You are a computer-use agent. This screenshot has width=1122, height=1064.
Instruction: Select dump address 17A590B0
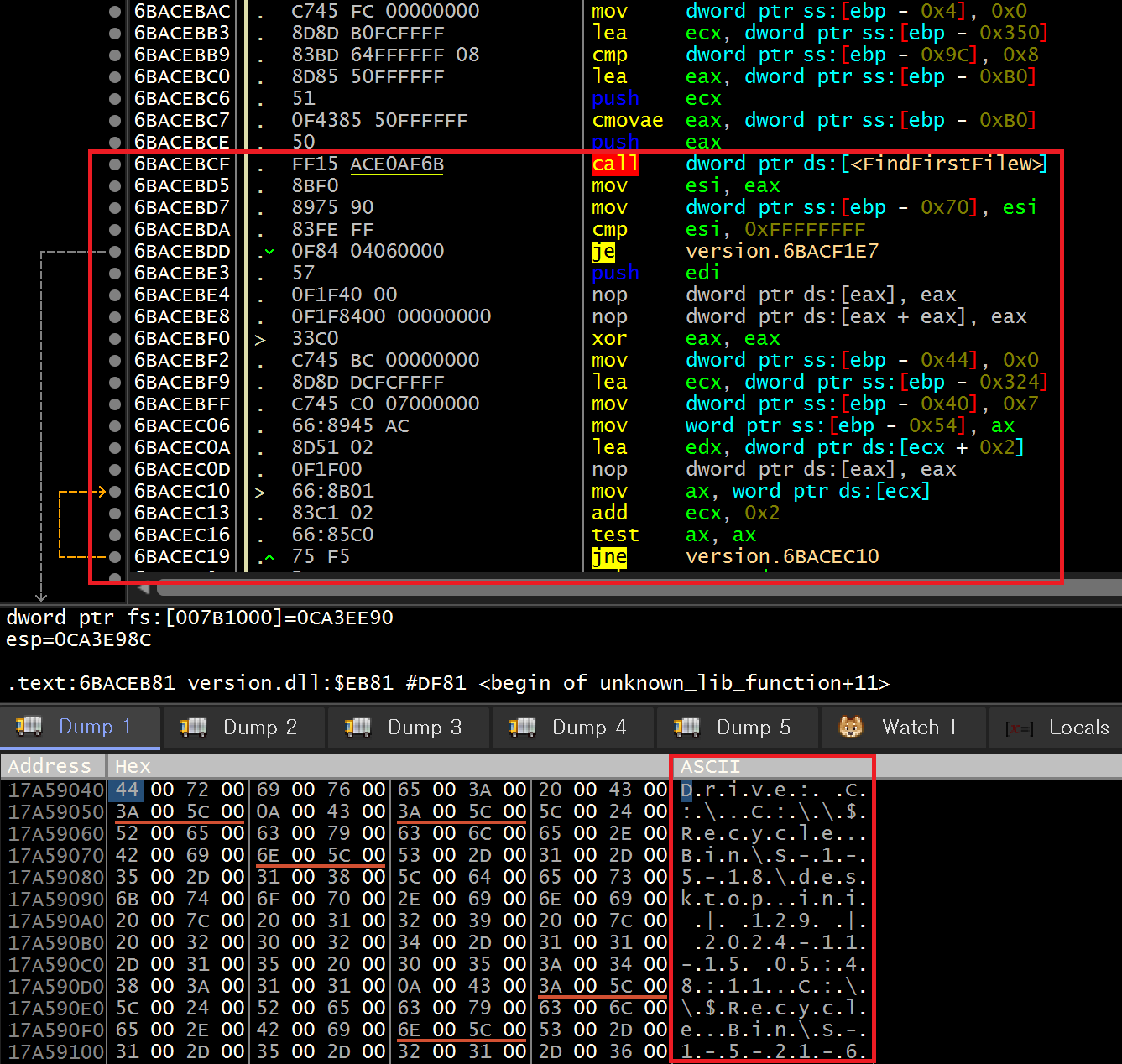(55, 943)
